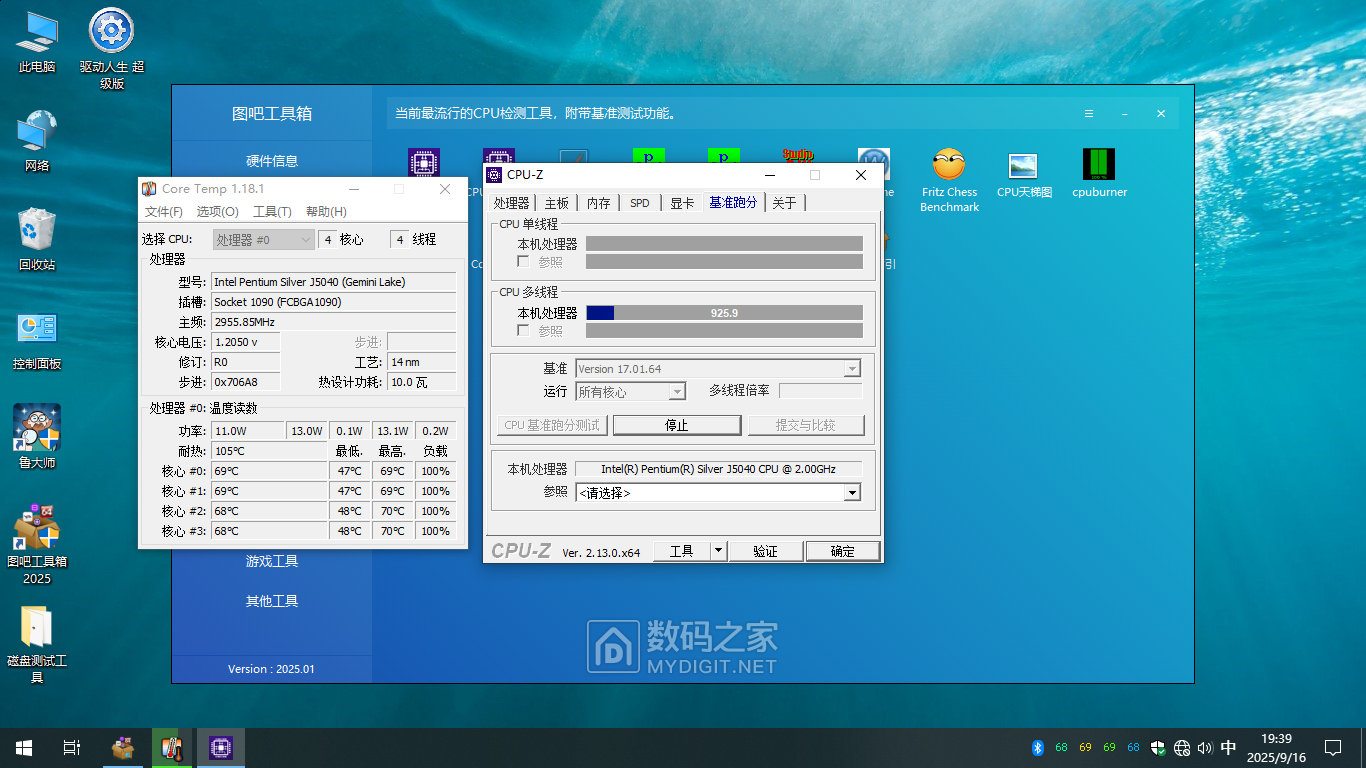Screen dimensions: 1366x768
Task: Click the network status tray icon
Action: coord(1182,748)
